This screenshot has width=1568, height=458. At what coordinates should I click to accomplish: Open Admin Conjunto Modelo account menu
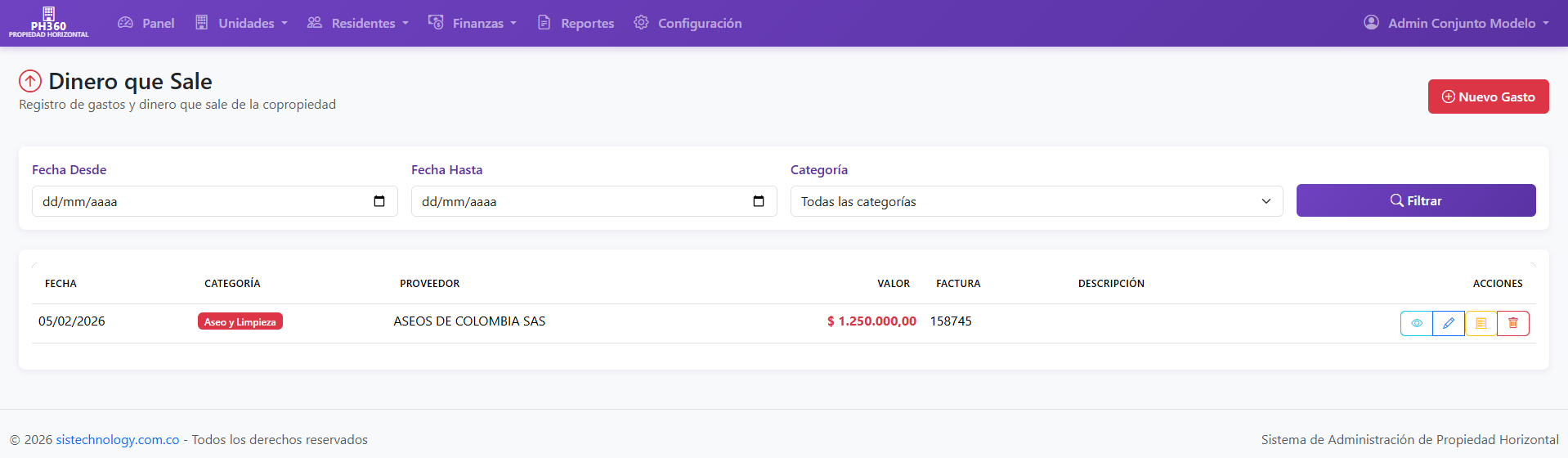click(1457, 23)
